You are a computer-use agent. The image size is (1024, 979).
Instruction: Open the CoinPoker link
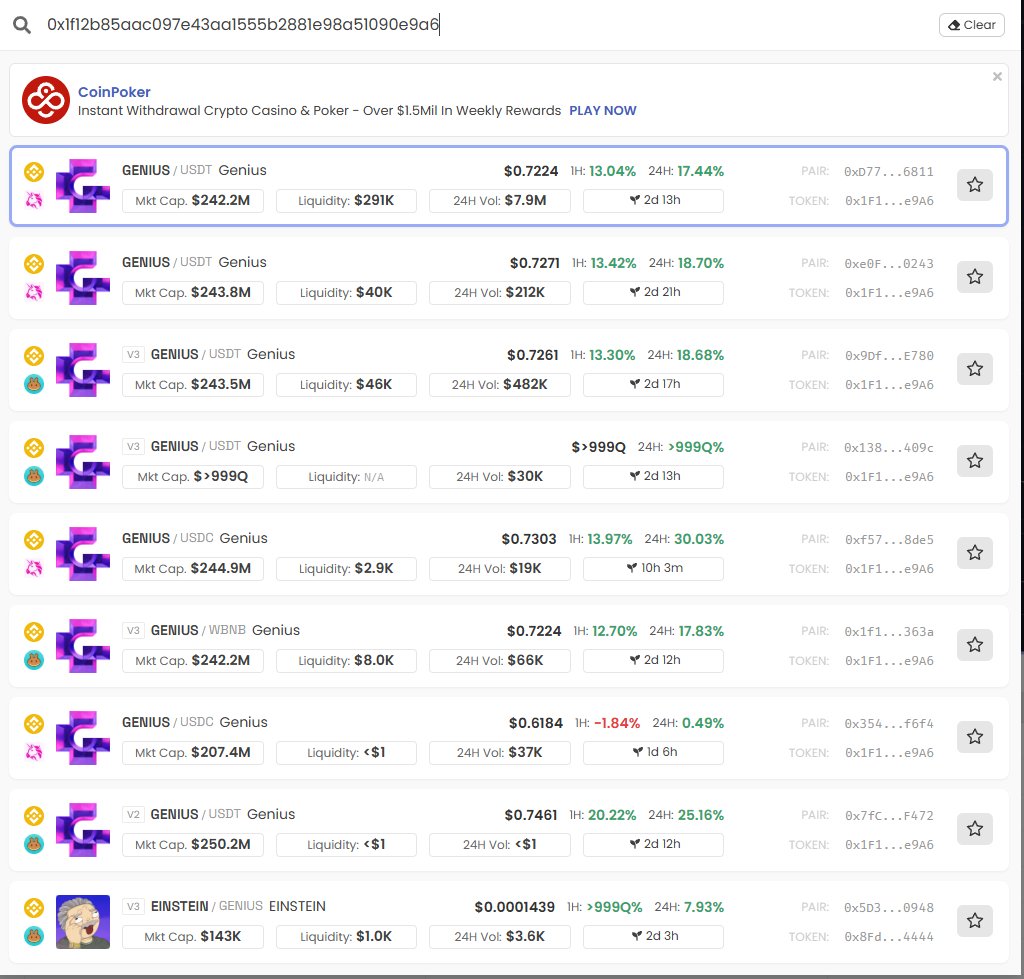point(114,92)
